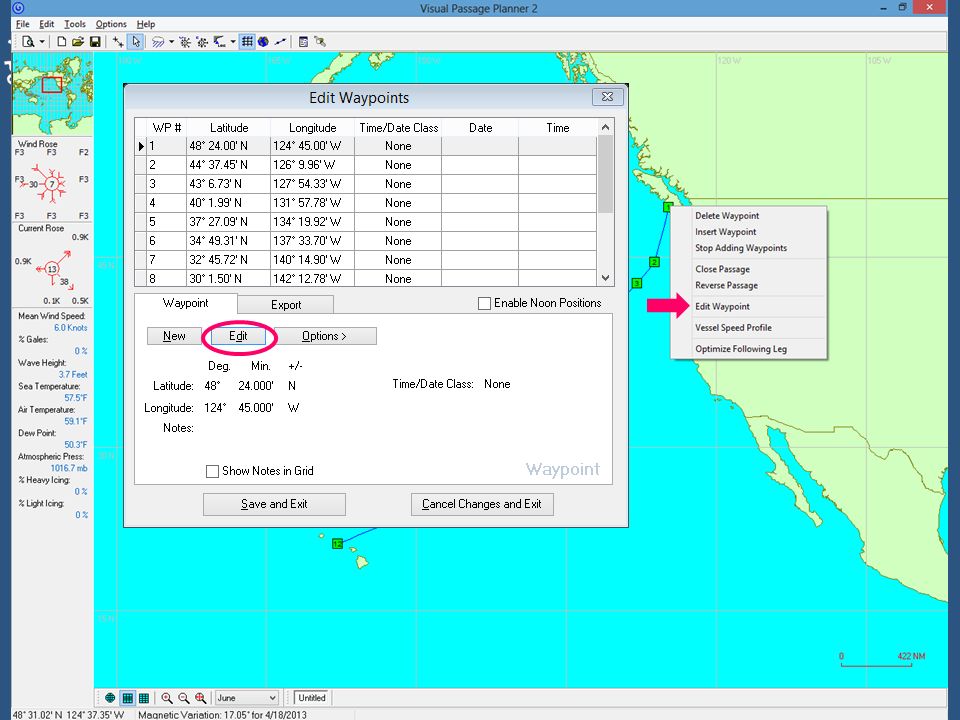The image size is (960, 720).
Task: Enable Noon Positions checkbox
Action: [x=484, y=303]
